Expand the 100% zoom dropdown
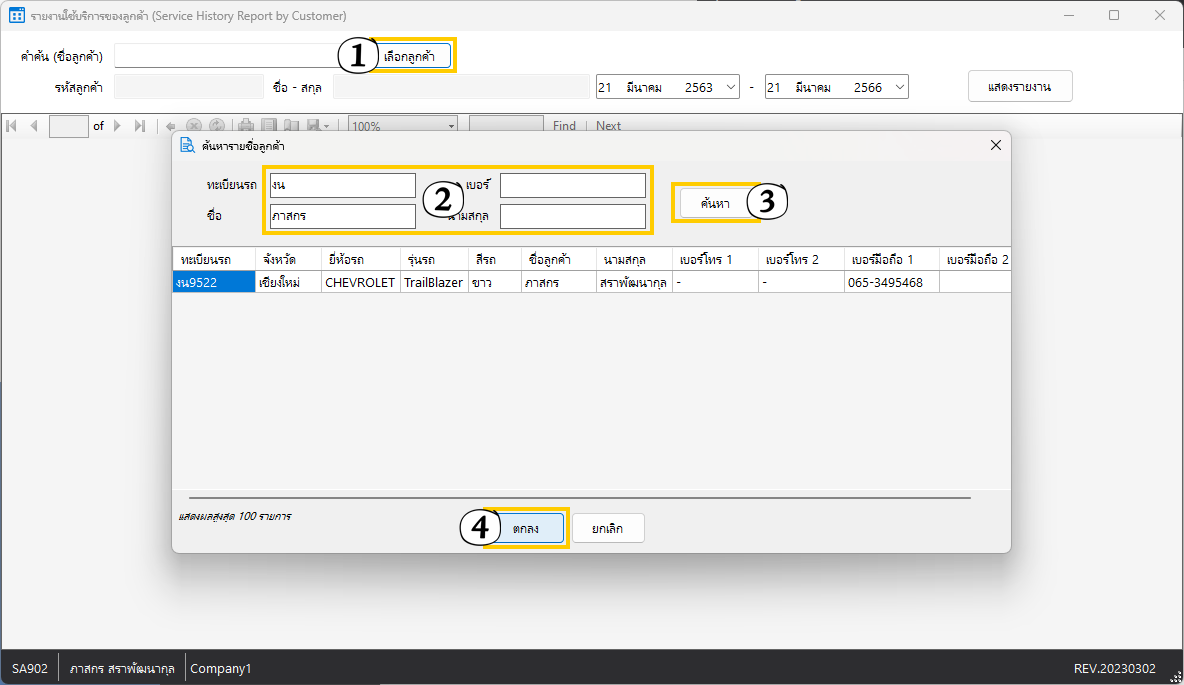The width and height of the screenshot is (1184, 685). (451, 126)
